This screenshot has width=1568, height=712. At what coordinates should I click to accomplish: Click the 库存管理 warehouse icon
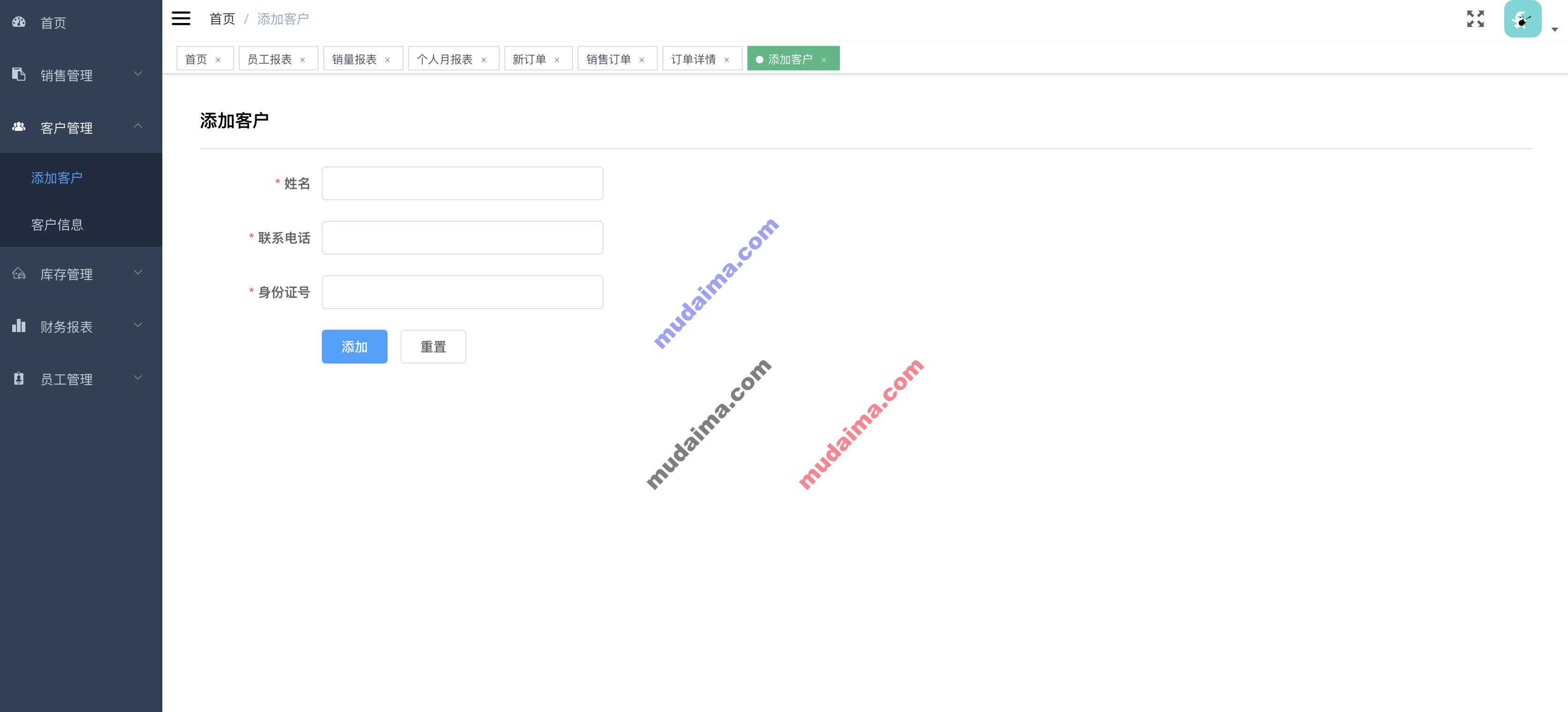click(x=19, y=273)
